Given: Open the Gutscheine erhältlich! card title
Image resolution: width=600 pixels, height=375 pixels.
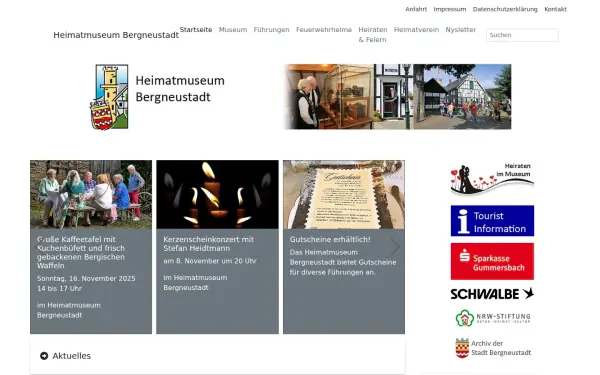Looking at the screenshot, I should (x=330, y=240).
